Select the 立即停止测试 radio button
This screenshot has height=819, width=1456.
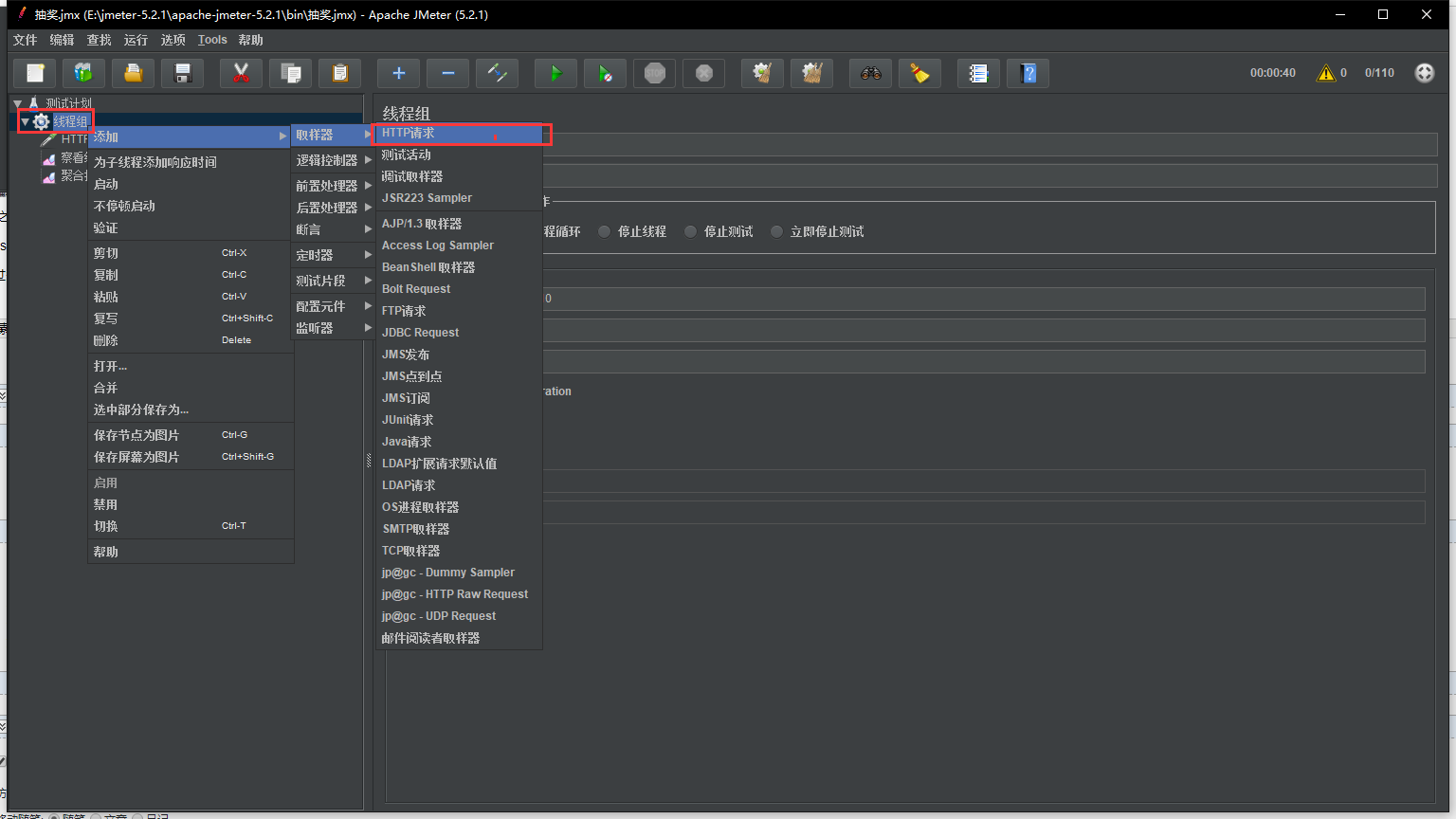coord(777,232)
